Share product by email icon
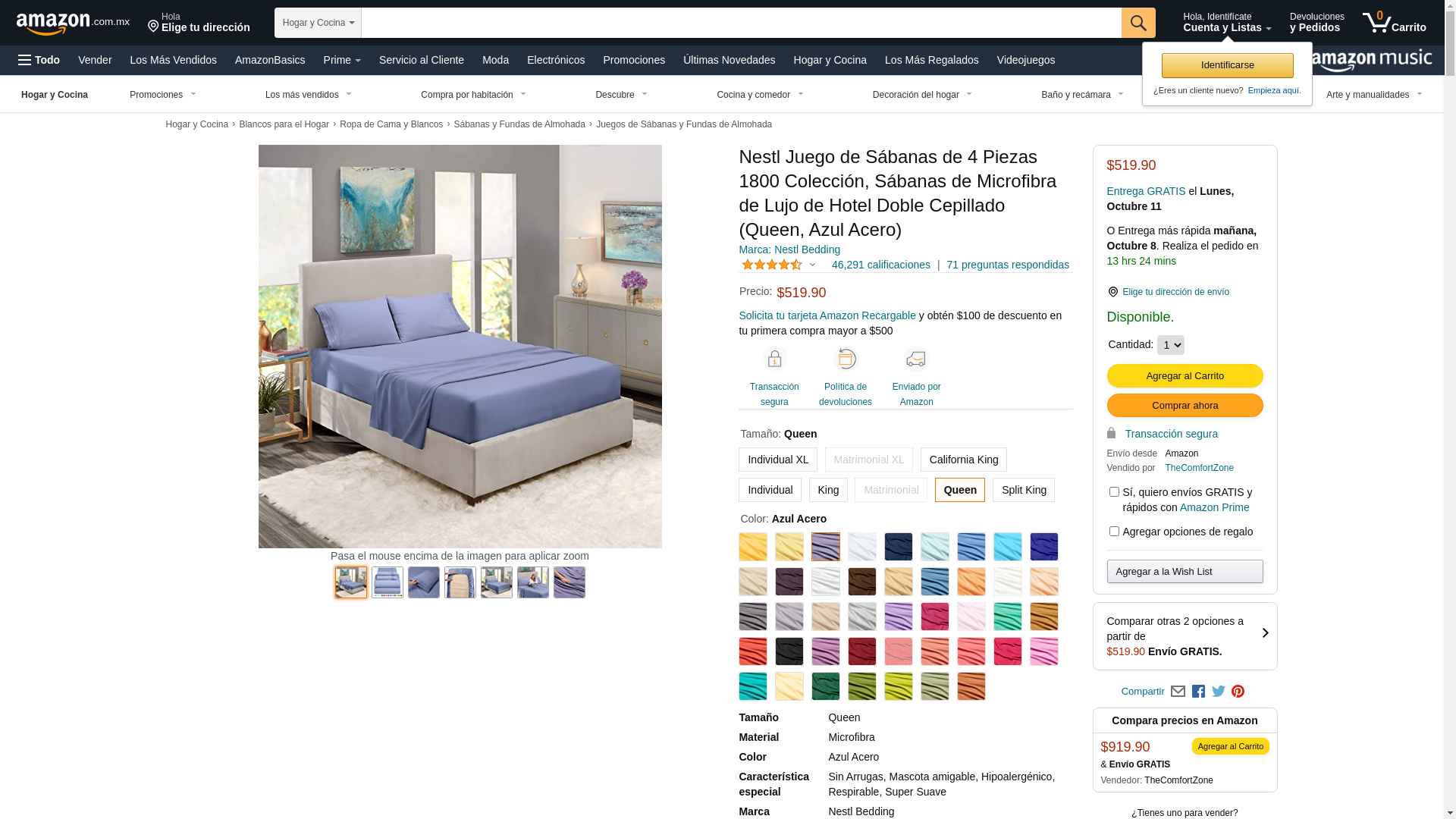Viewport: 1456px width, 819px height. pyautogui.click(x=1178, y=692)
